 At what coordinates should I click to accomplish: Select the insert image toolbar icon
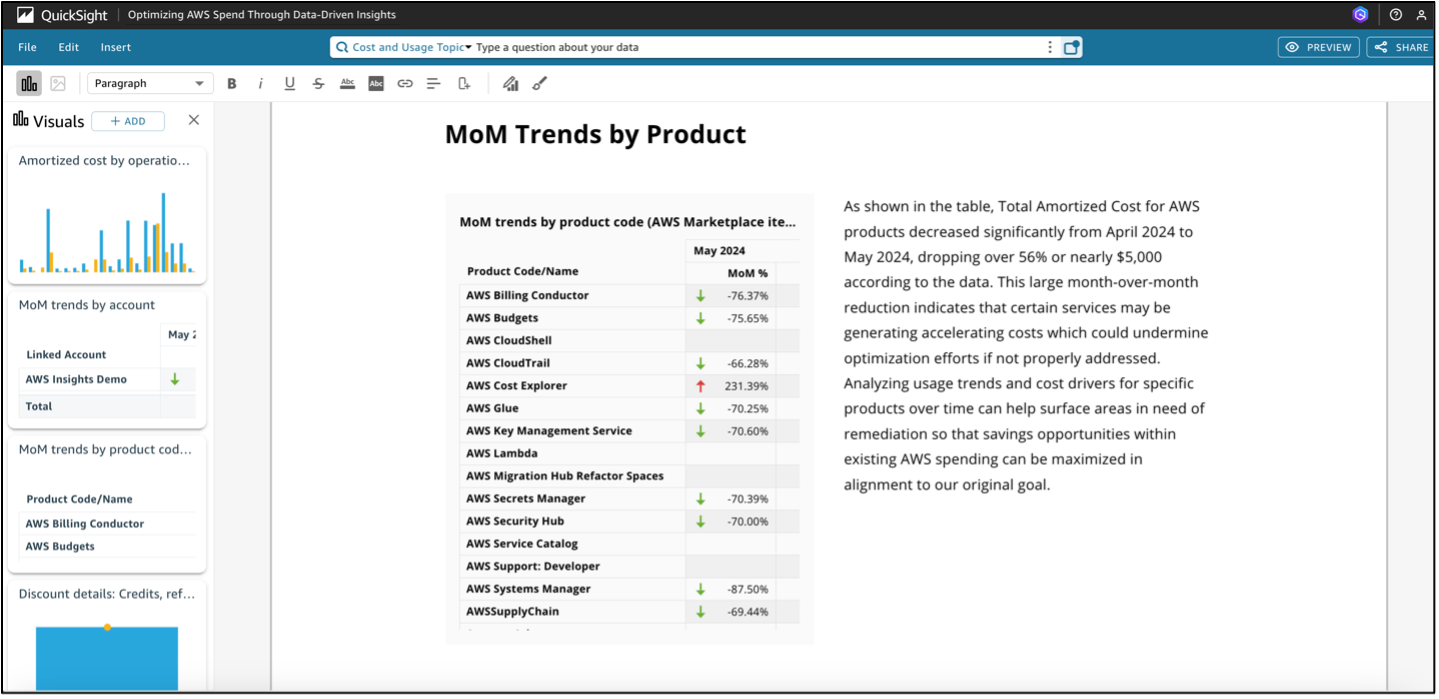coord(58,84)
